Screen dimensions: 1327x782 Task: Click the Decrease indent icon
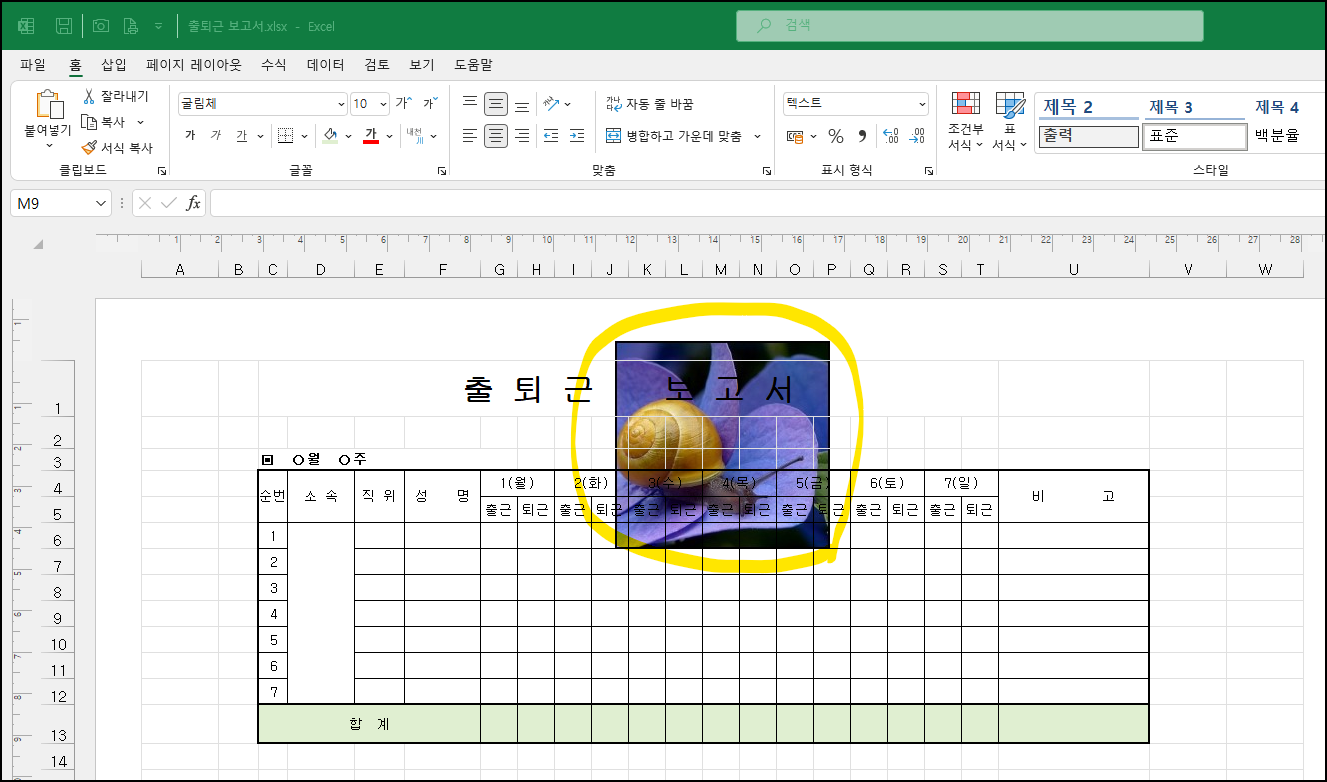click(551, 136)
